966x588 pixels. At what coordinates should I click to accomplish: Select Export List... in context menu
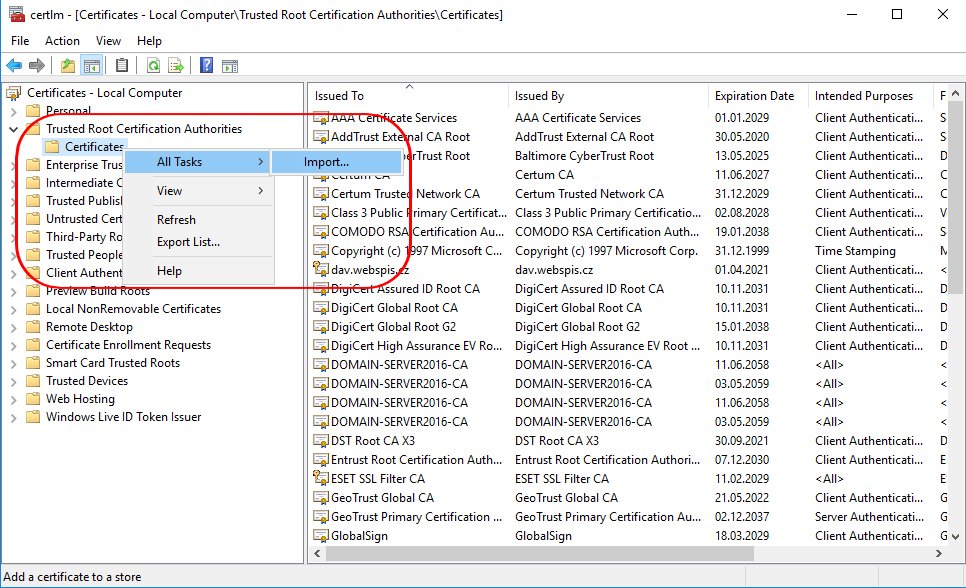[x=188, y=242]
